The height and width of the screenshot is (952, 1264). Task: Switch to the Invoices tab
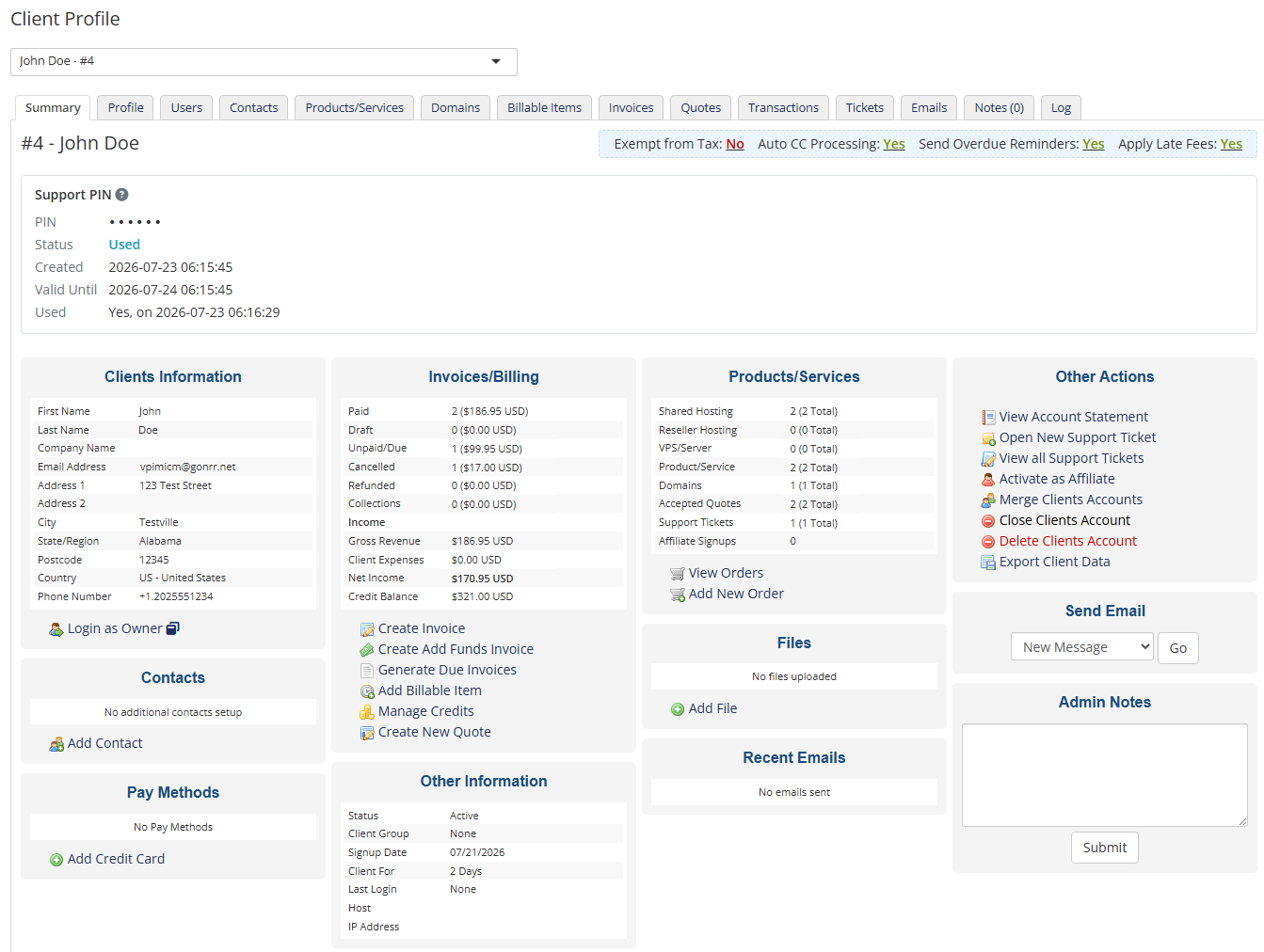[x=632, y=108]
